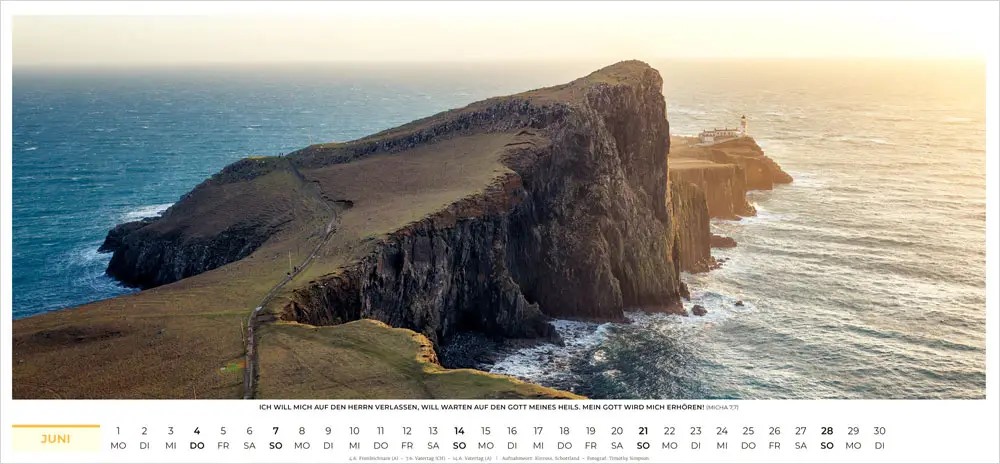Viewport: 1000px width, 464px height.
Task: Select day 23 DI in calendar strip
Action: [696, 438]
